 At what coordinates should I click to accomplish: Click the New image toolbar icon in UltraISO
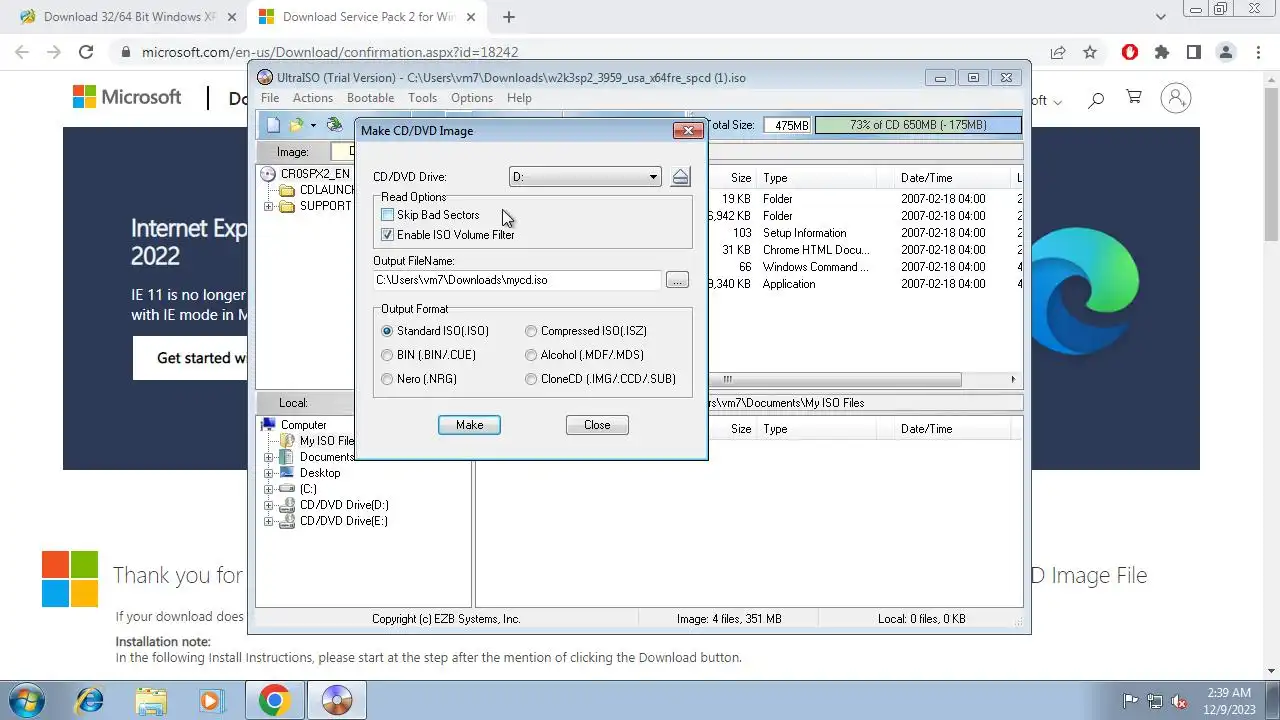coord(273,125)
